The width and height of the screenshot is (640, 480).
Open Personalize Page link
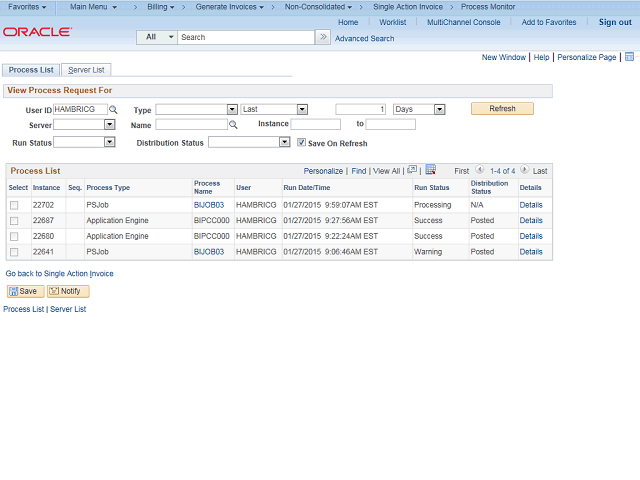click(x=587, y=57)
